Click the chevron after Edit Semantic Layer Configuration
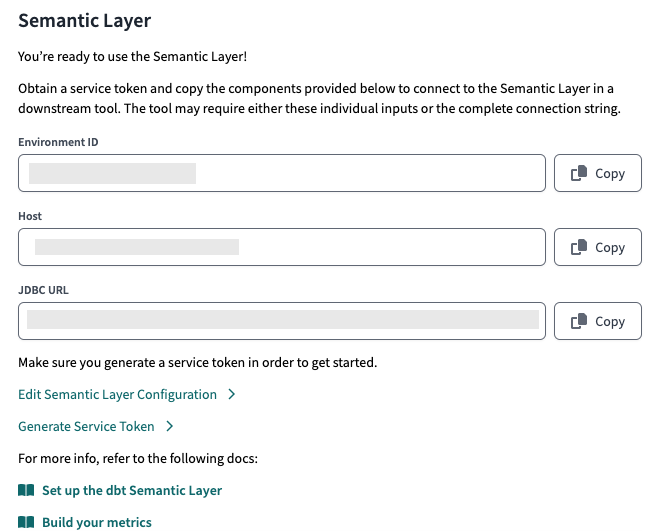 [232, 395]
